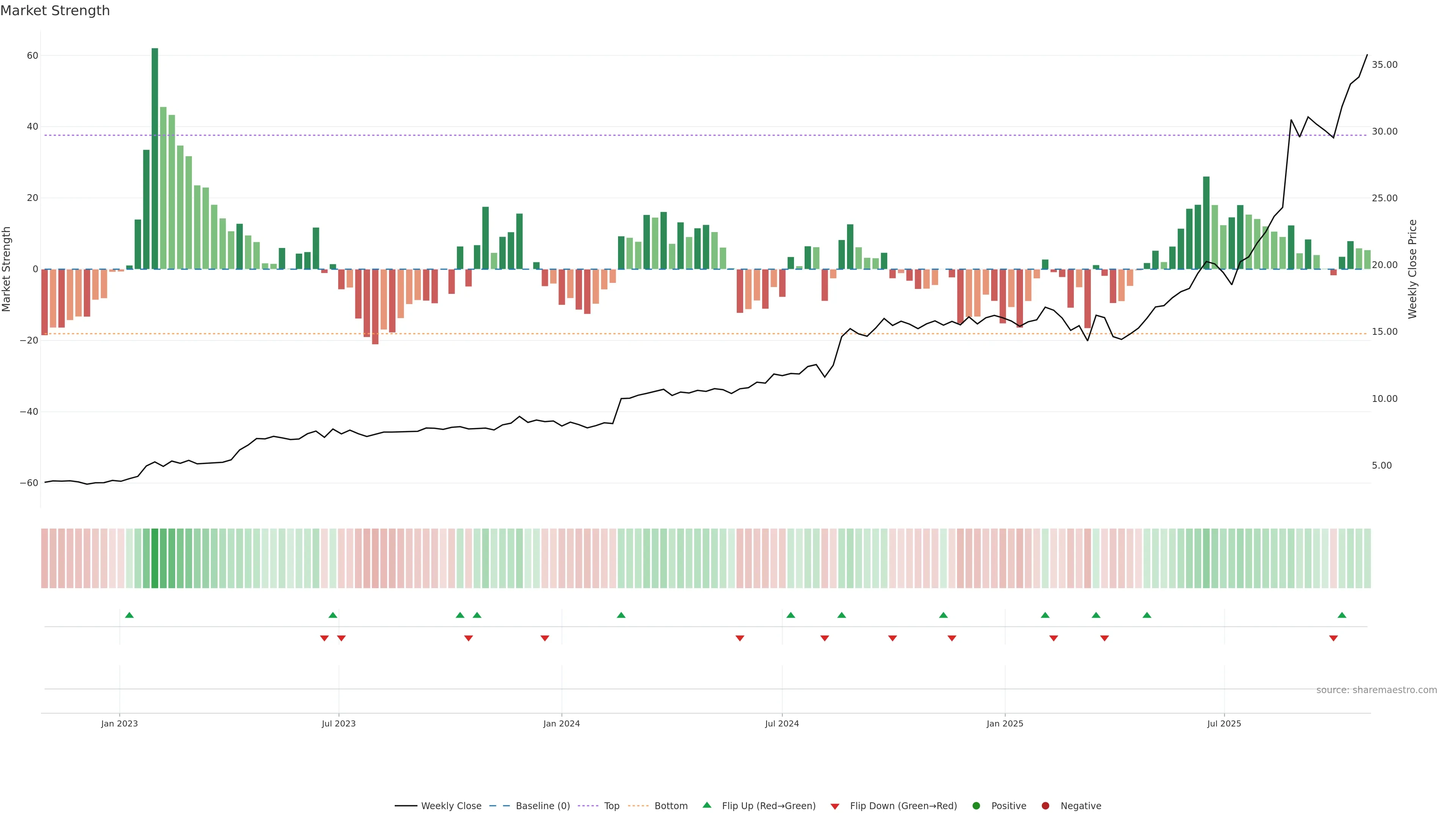Click the green flip-up triangle after Jan 2024
The height and width of the screenshot is (819, 1456).
[621, 615]
